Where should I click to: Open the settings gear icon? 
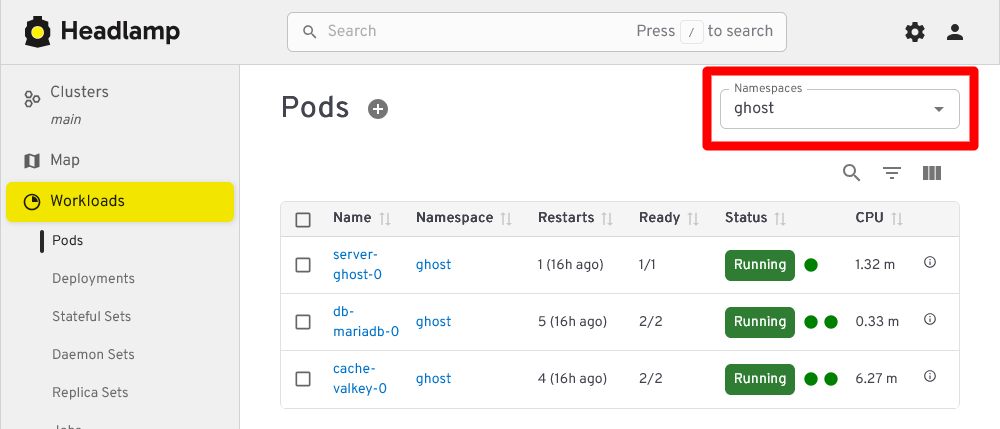[x=915, y=32]
